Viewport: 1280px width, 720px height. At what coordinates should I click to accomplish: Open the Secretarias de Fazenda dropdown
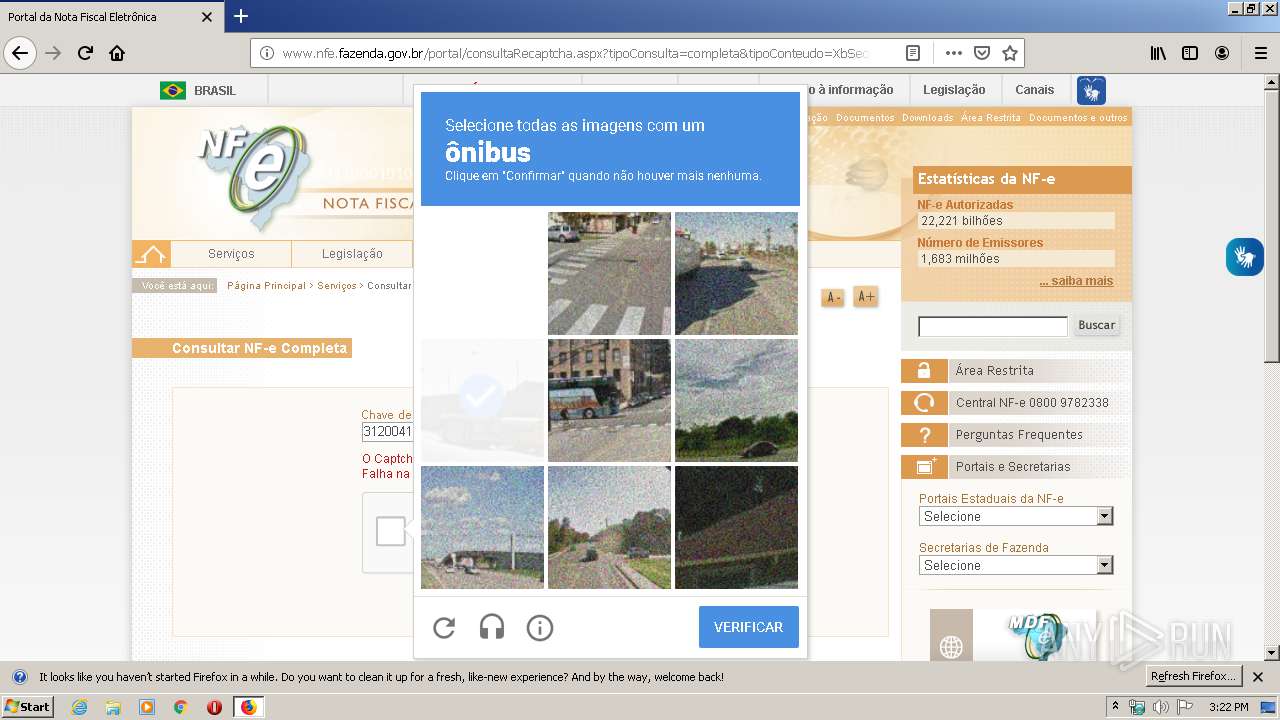click(1016, 565)
